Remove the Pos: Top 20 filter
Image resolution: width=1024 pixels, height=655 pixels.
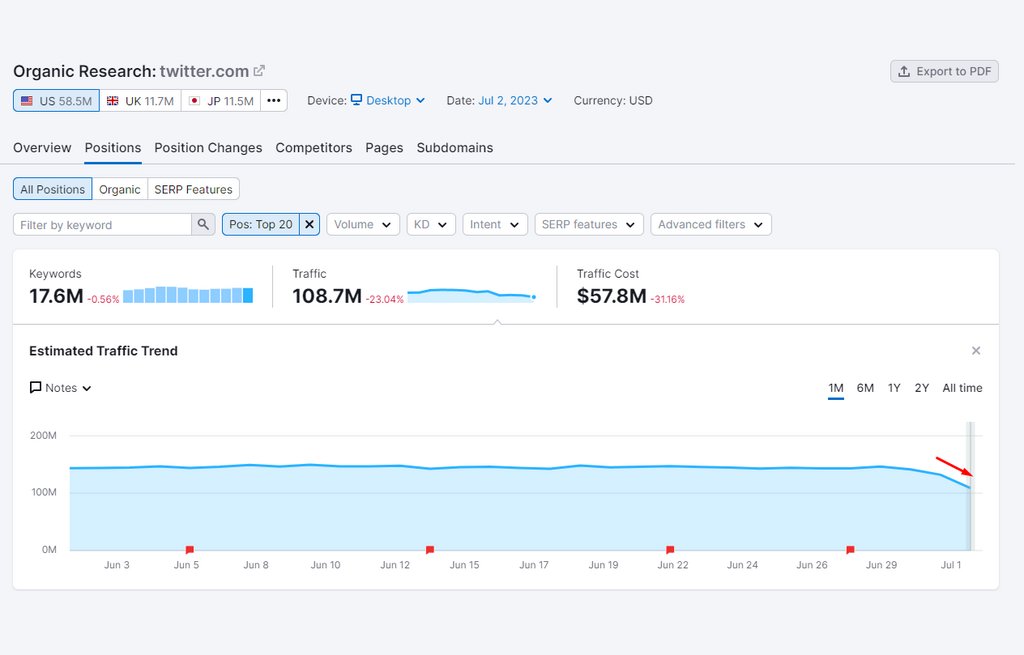click(310, 225)
